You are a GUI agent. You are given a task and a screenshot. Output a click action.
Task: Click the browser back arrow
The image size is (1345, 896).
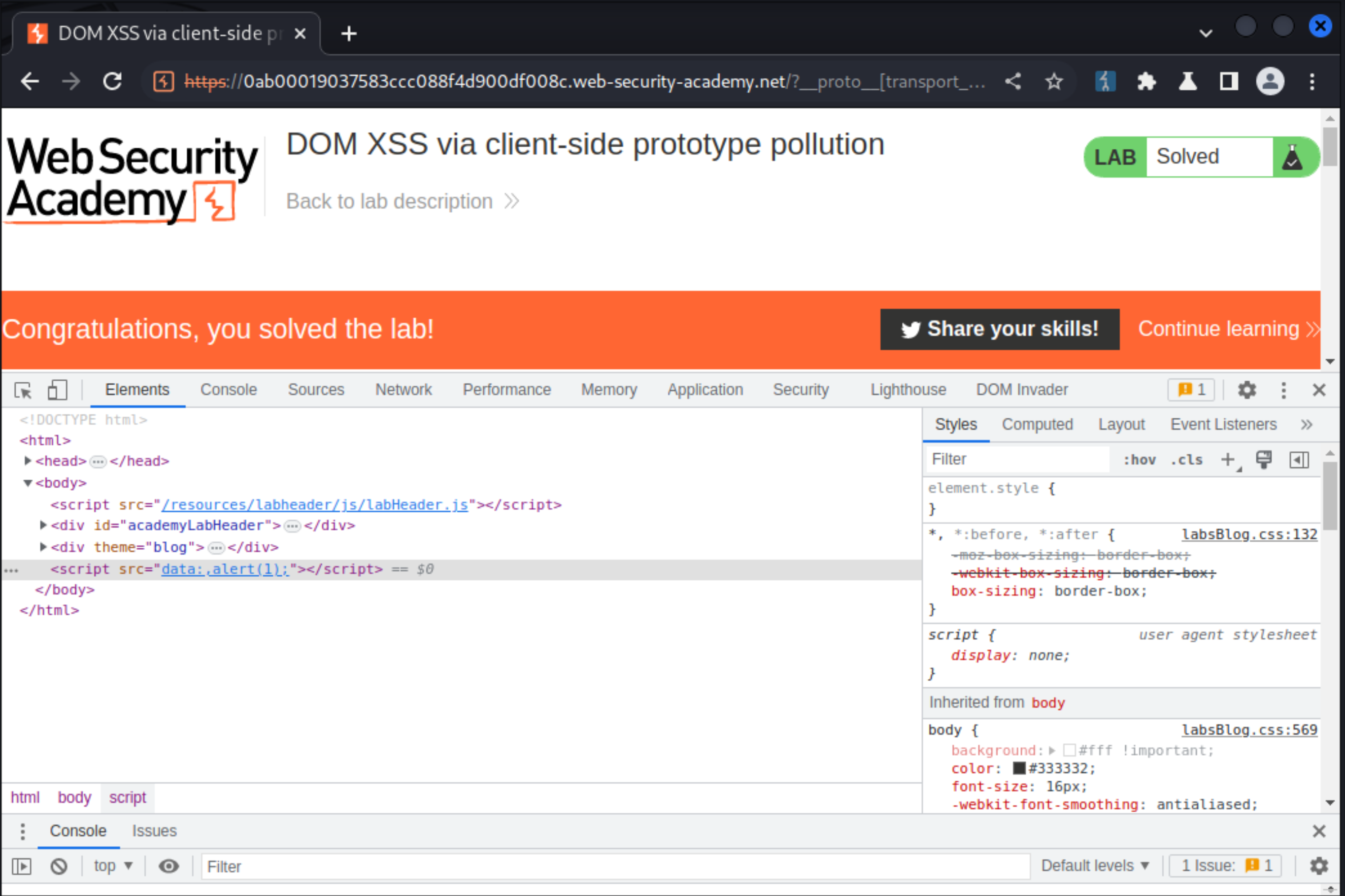coord(30,82)
